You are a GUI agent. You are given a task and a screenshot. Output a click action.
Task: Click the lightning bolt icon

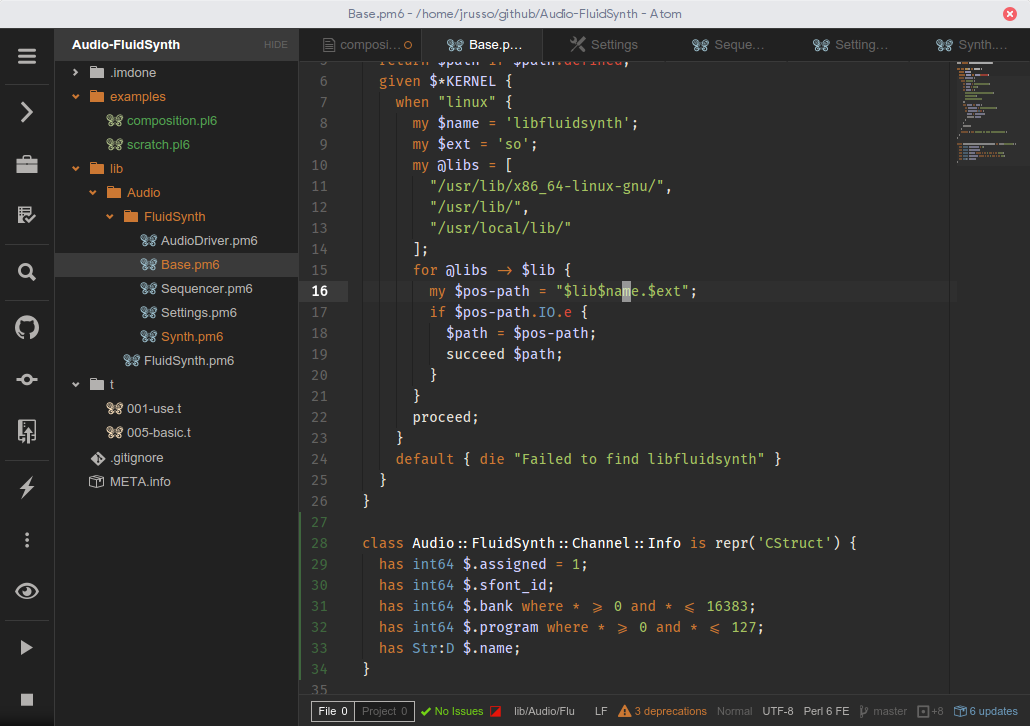coord(27,488)
